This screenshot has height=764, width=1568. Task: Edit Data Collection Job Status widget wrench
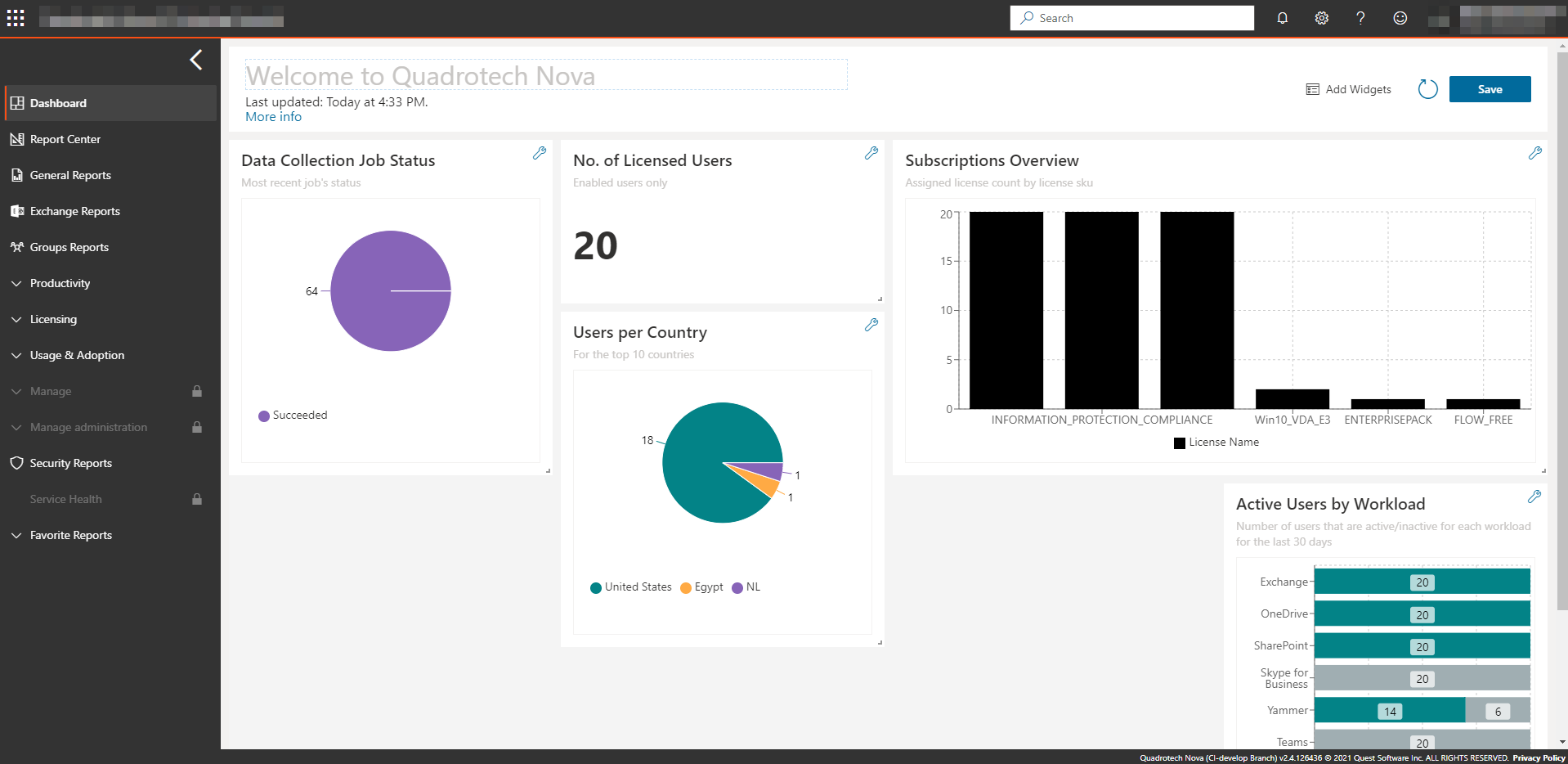[x=540, y=153]
